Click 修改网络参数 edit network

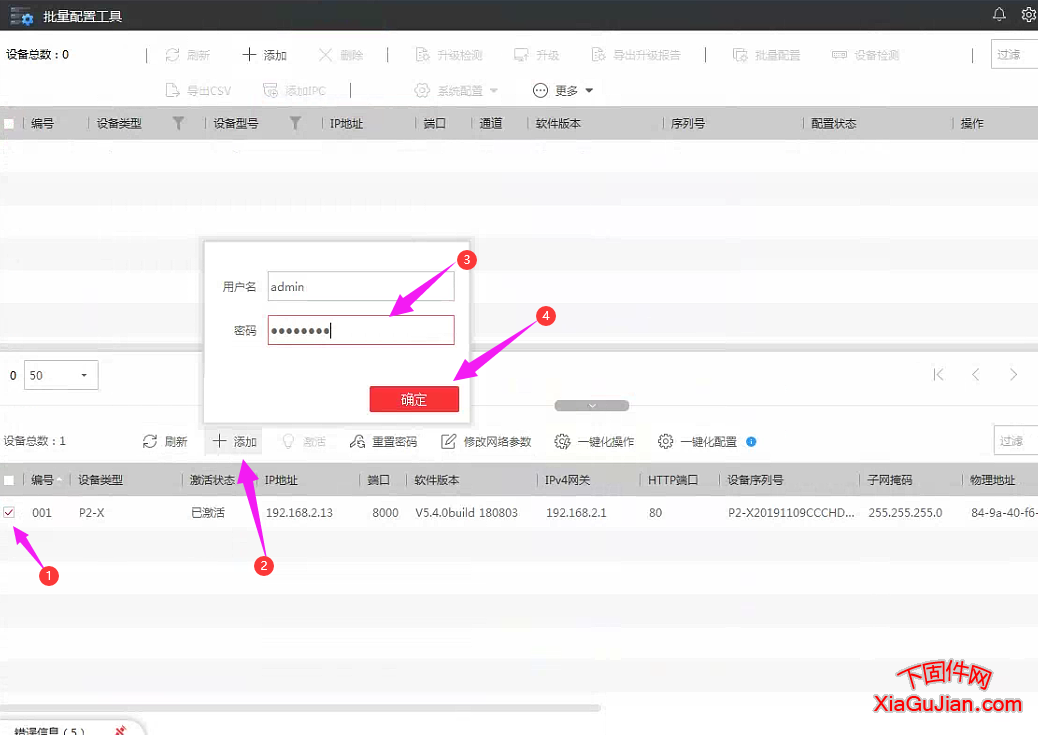(x=487, y=442)
